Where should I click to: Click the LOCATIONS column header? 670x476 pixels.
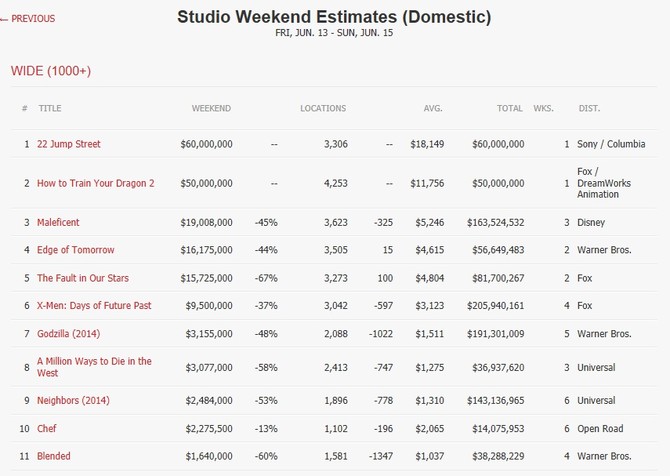point(323,108)
